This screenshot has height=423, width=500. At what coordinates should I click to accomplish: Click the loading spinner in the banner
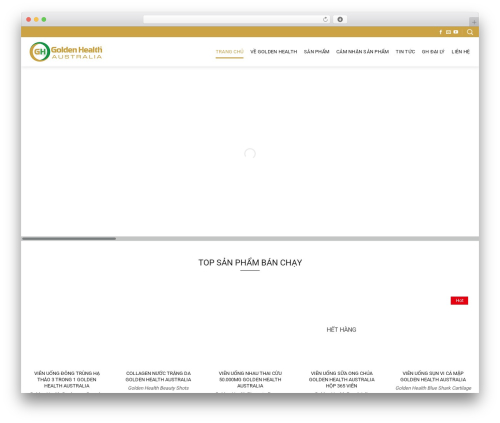[x=250, y=154]
